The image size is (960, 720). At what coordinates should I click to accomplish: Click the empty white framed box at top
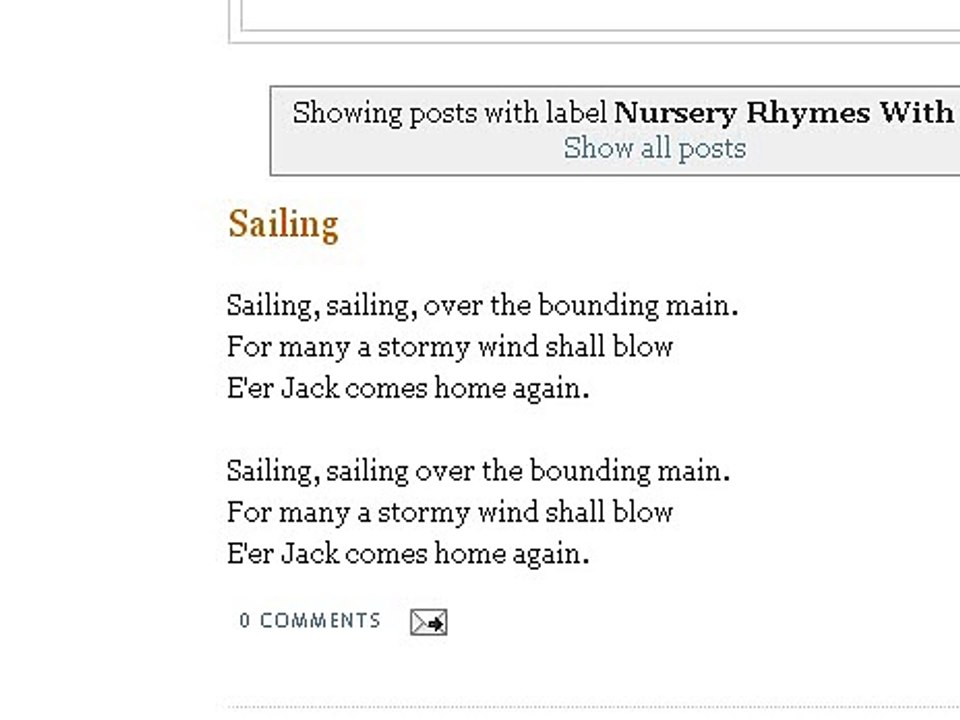coord(600,15)
